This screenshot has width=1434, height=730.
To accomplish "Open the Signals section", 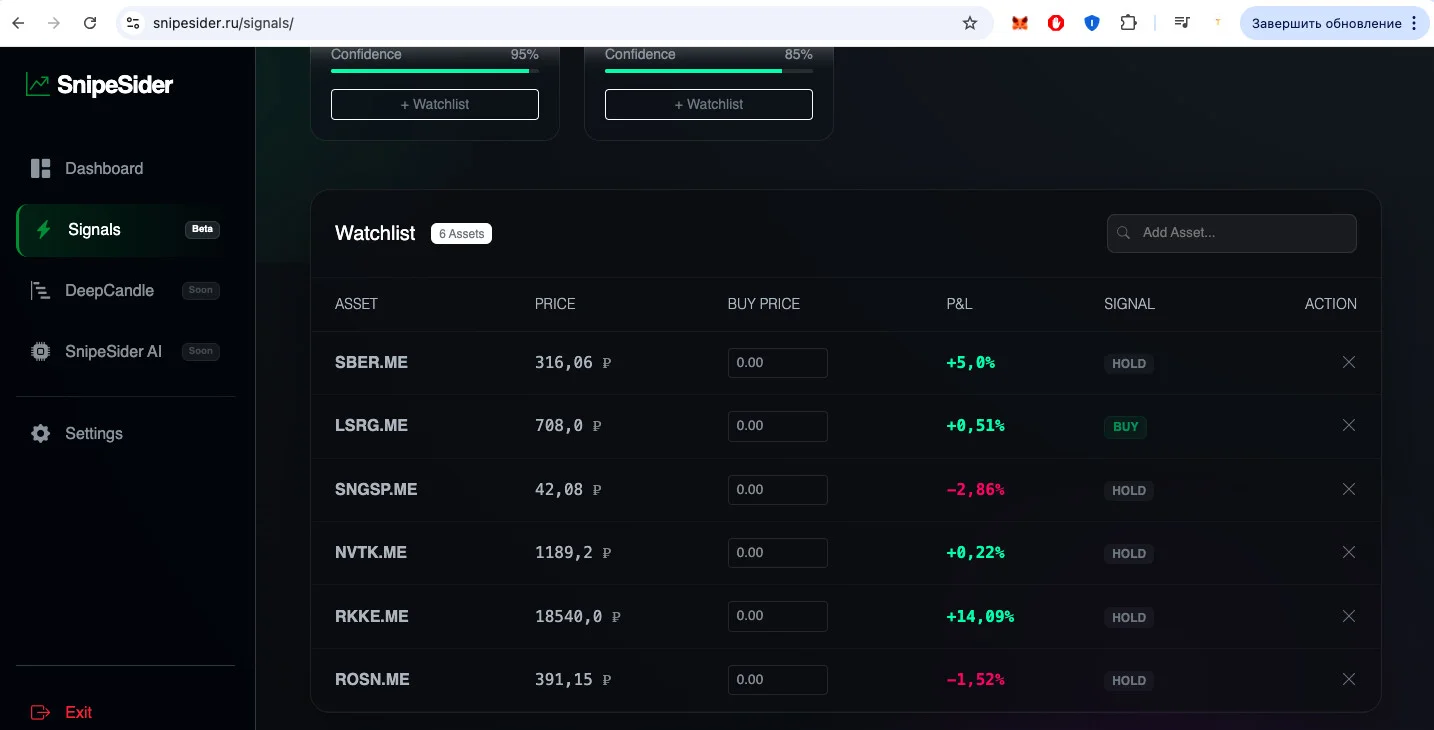I will [x=126, y=230].
